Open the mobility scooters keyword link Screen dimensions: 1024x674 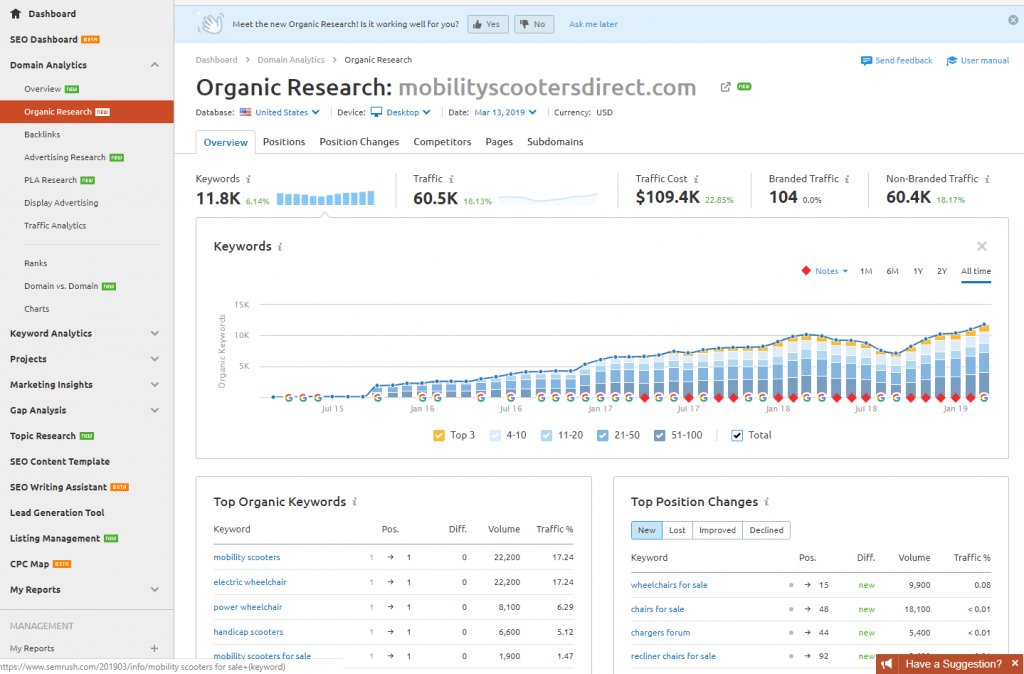247,557
